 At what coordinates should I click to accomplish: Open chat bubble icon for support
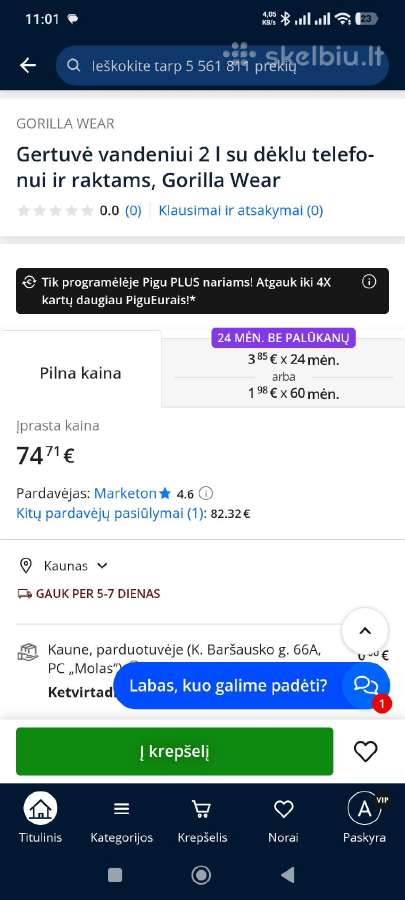tap(365, 685)
